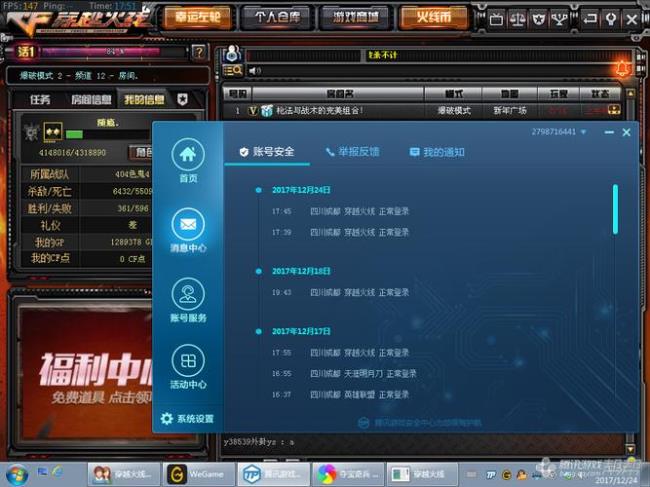The width and height of the screenshot is (650, 487).
Task: Open the 游戏商城 button
Action: click(x=355, y=17)
